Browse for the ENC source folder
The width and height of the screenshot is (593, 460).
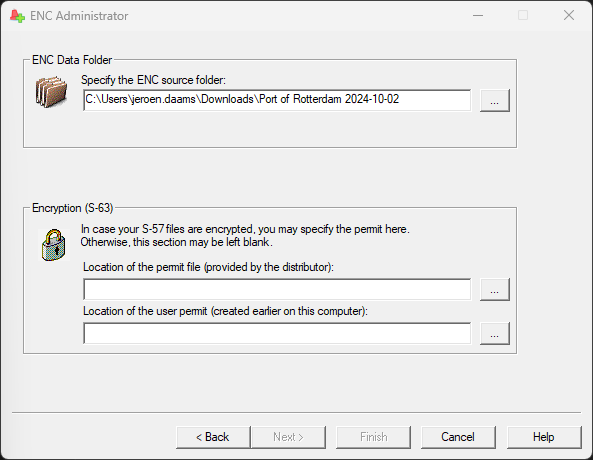point(495,100)
